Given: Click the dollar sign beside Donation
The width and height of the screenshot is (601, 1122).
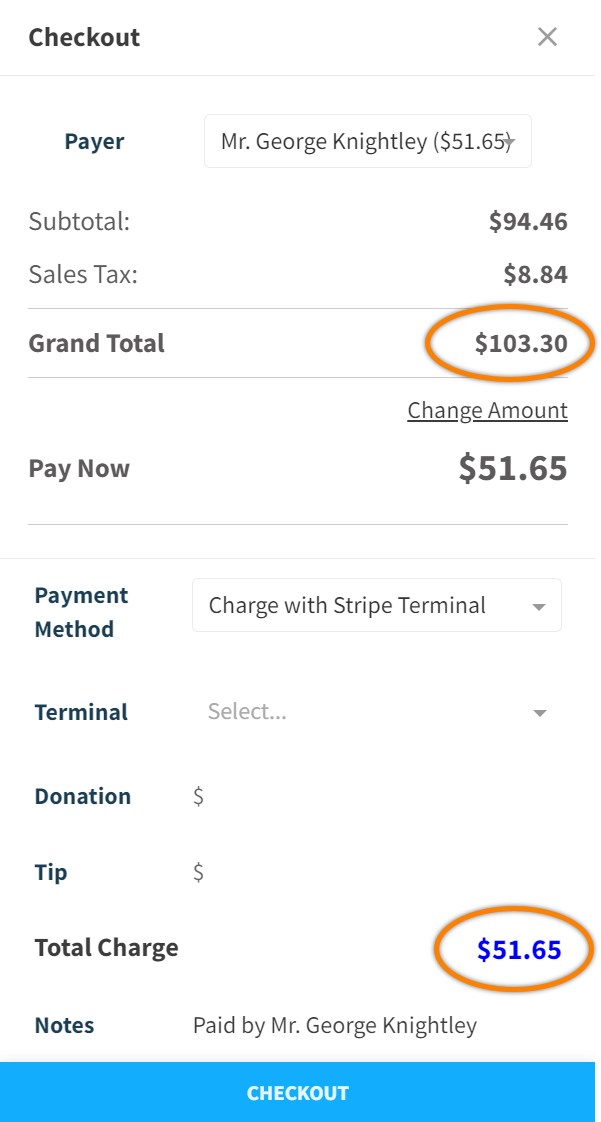Looking at the screenshot, I should (199, 796).
